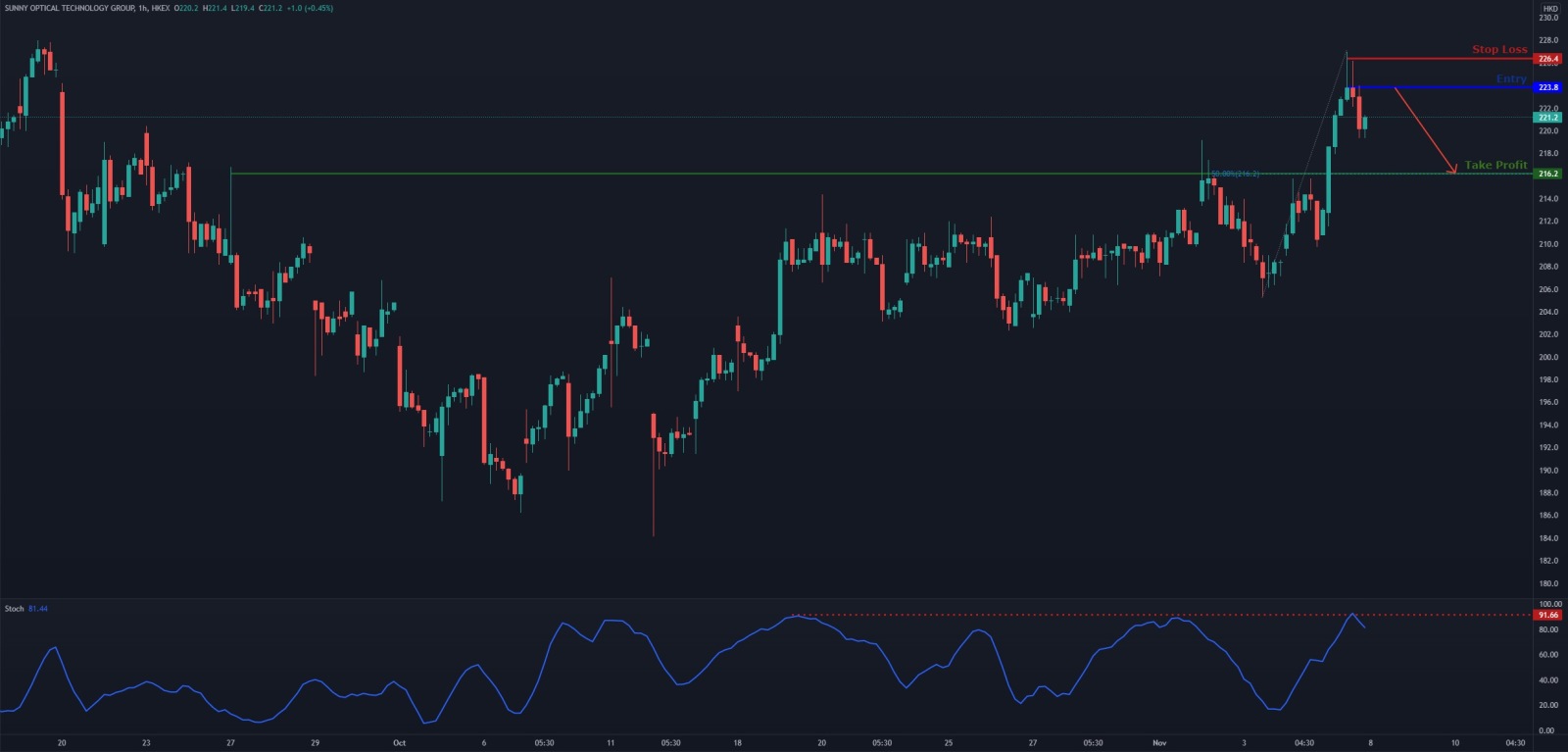1568x752 pixels.
Task: Click 228.0 on the price axis
Action: [1548, 40]
